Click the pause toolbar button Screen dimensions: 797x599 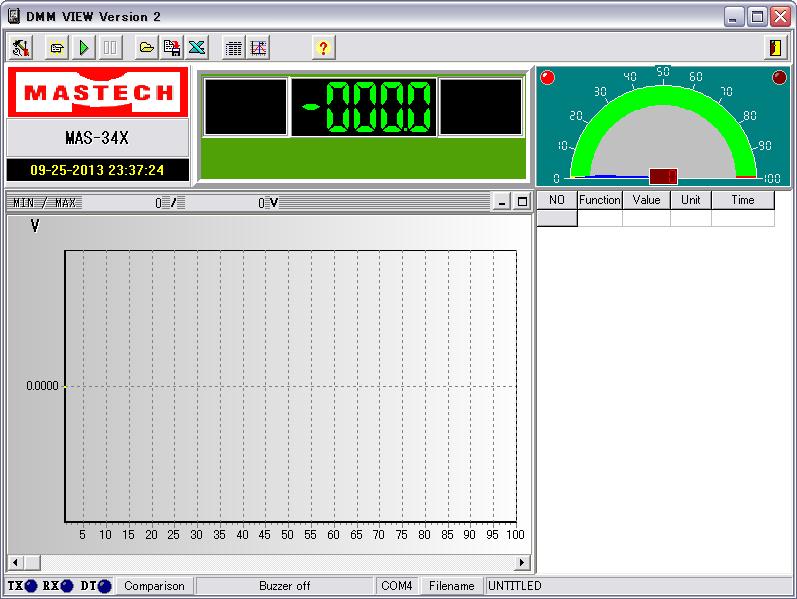[110, 48]
